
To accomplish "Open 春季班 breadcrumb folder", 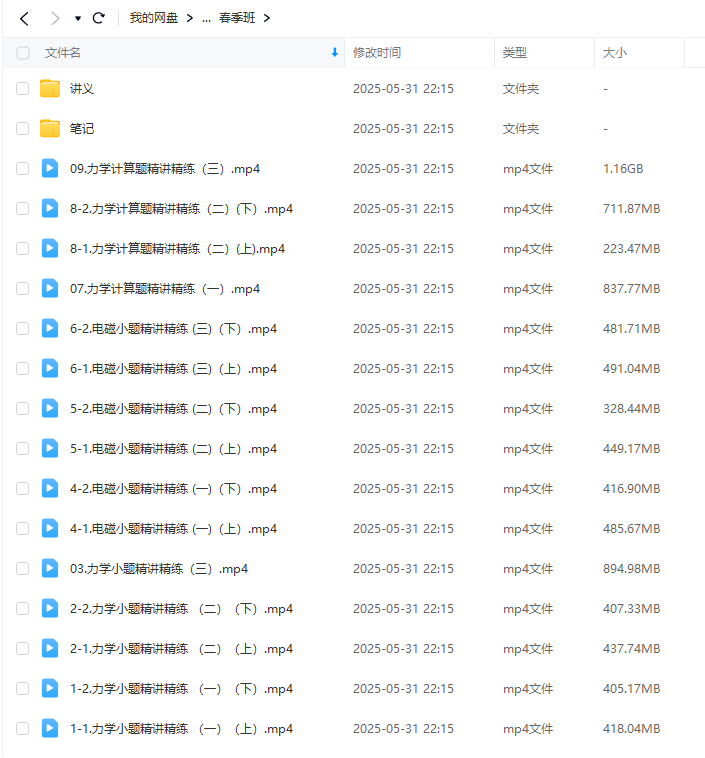I will [237, 18].
